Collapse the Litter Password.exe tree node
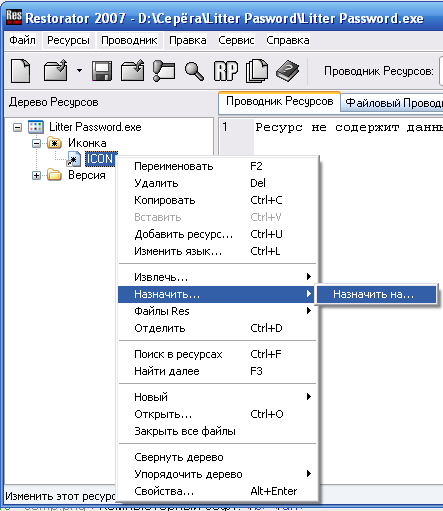The width and height of the screenshot is (443, 511). (17, 127)
